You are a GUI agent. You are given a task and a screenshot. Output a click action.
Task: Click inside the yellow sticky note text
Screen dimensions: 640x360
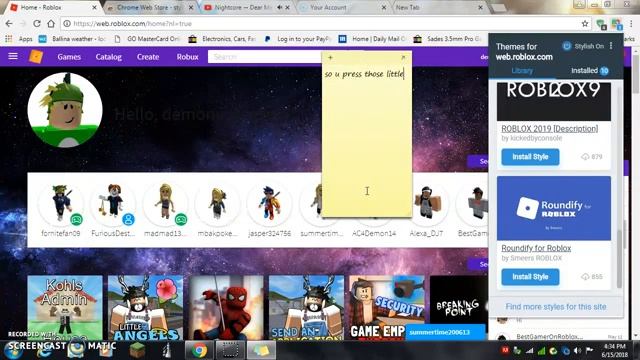pos(364,74)
